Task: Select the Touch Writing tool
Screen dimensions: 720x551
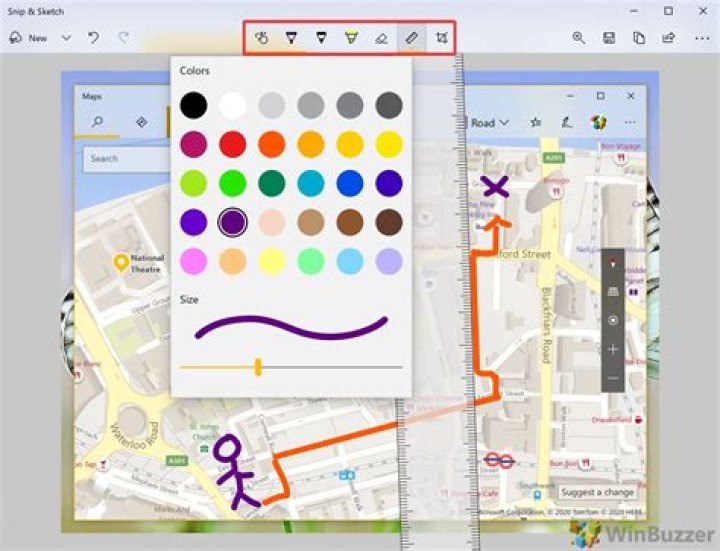Action: [x=261, y=38]
